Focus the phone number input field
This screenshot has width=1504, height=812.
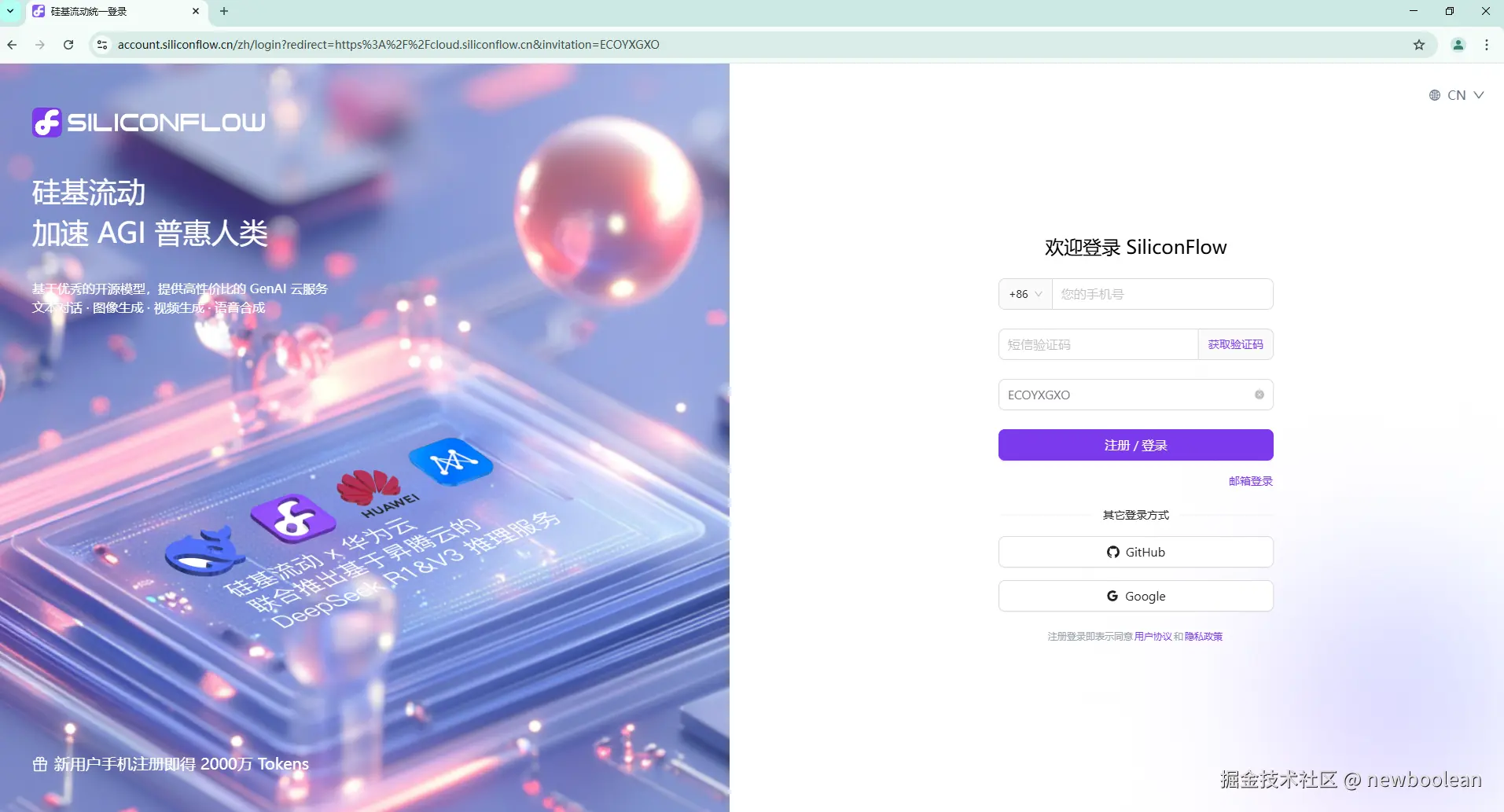pos(1162,294)
